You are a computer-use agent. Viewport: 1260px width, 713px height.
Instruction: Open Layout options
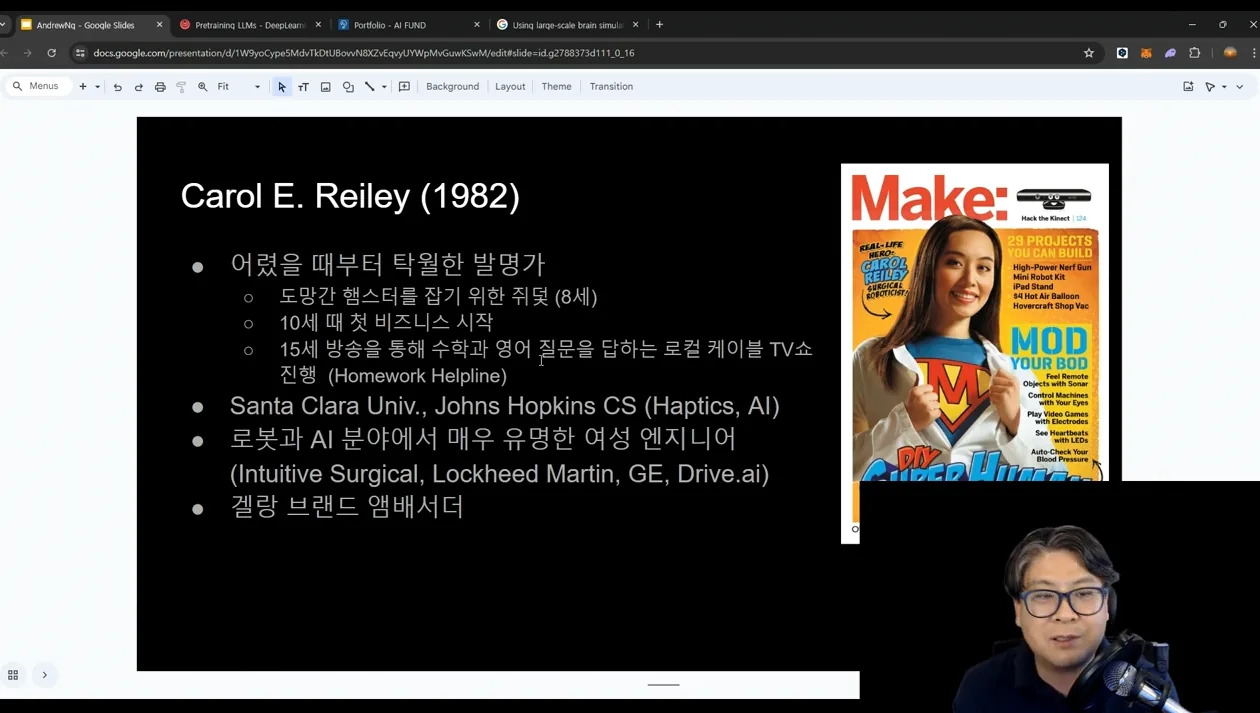510,87
